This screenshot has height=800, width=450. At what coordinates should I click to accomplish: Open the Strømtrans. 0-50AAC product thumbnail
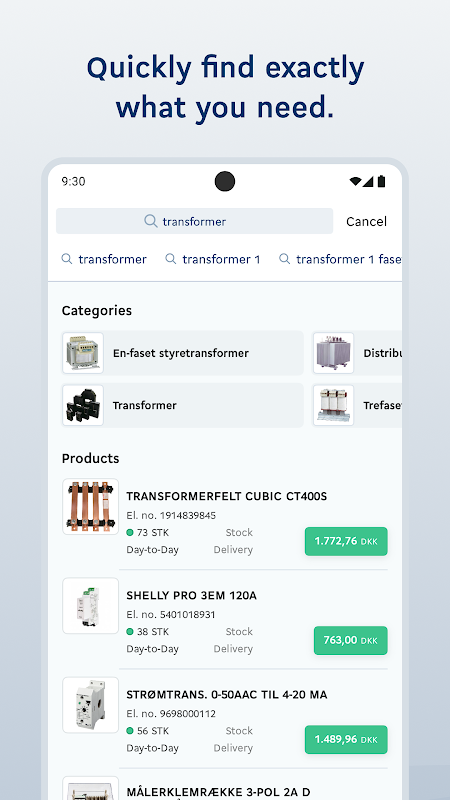coord(90,705)
